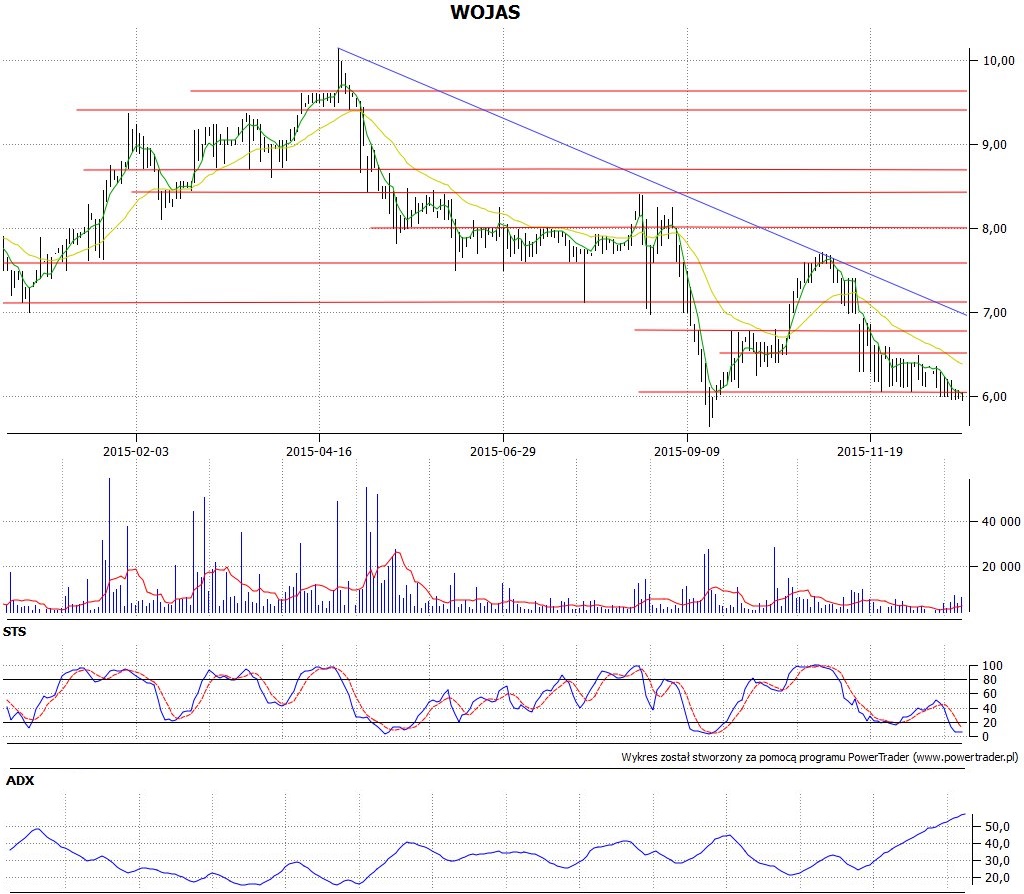
Task: Click the ADX axis value 50,0
Action: 997,827
